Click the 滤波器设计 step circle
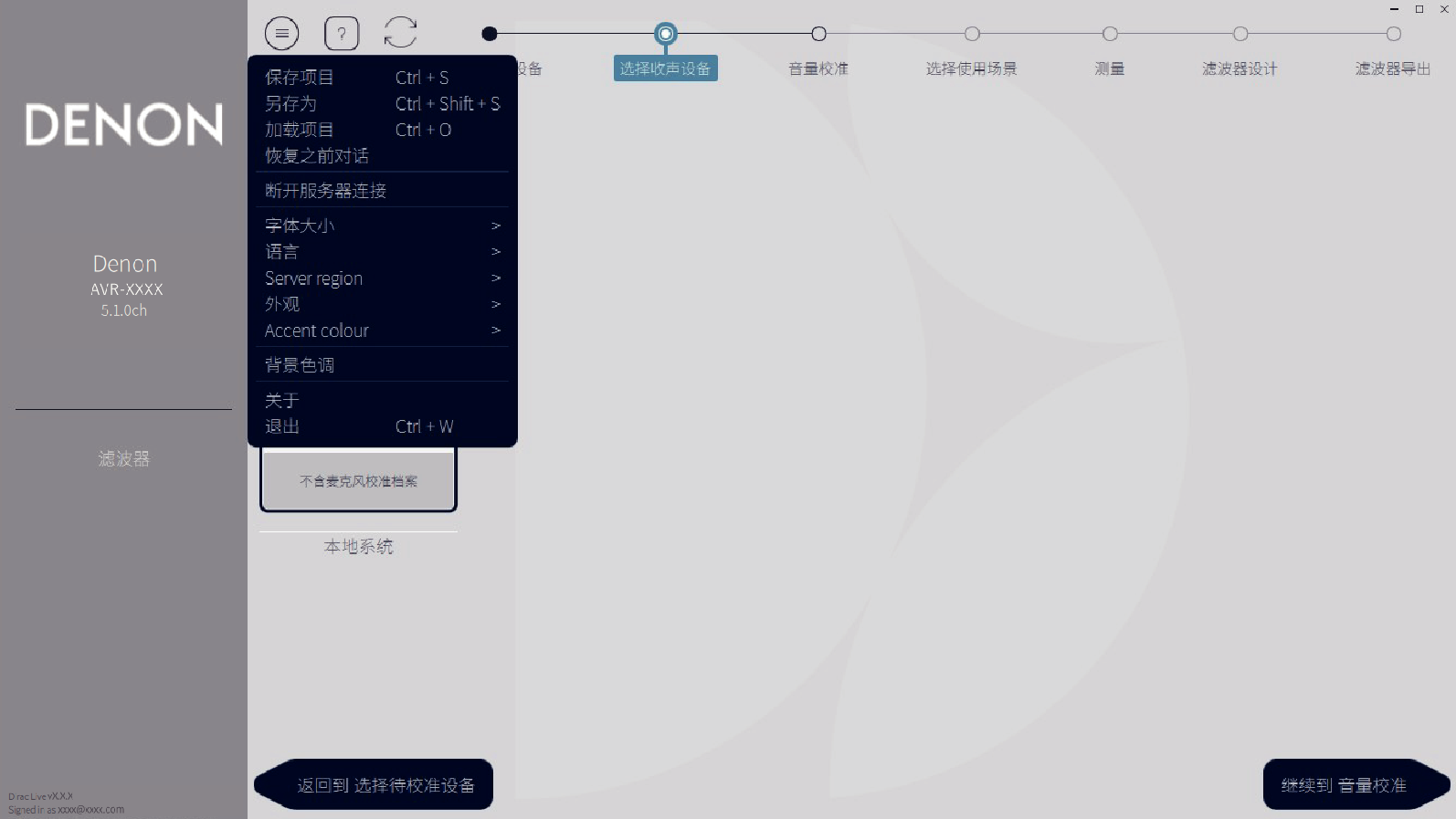The height and width of the screenshot is (819, 1456). pyautogui.click(x=1240, y=34)
